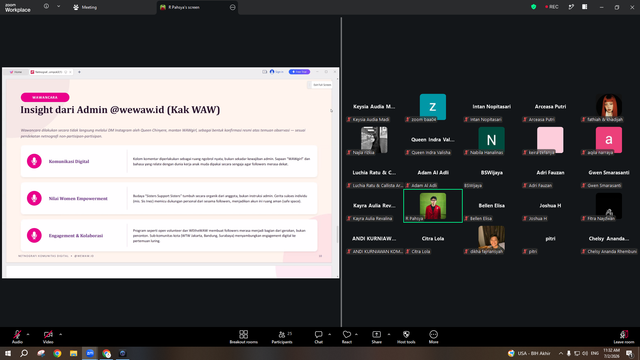Open the More options menu

click(x=433, y=337)
